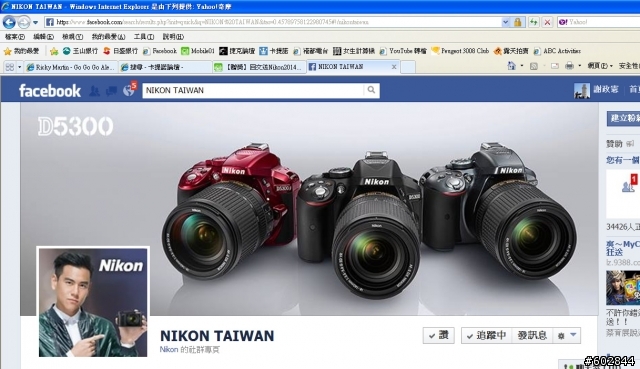The height and width of the screenshot is (369, 640).
Task: Open the Facebook bookmark in favorites bar
Action: coord(160,51)
